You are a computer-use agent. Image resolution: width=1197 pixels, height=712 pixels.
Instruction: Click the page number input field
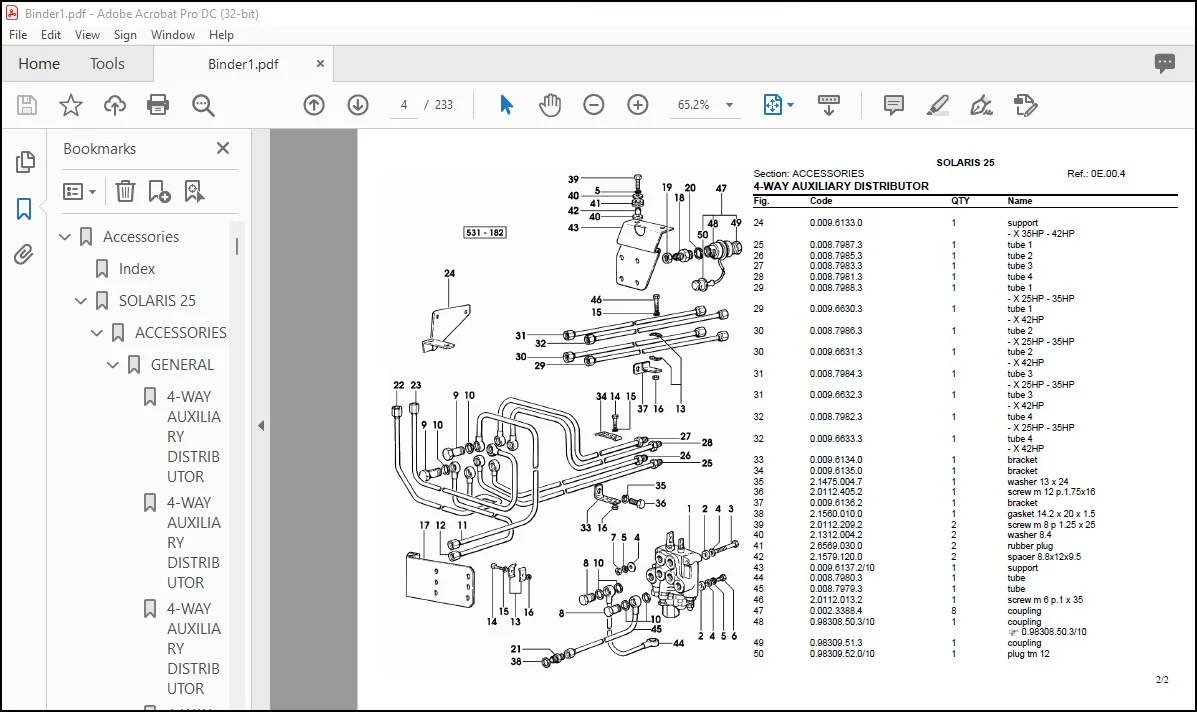403,105
